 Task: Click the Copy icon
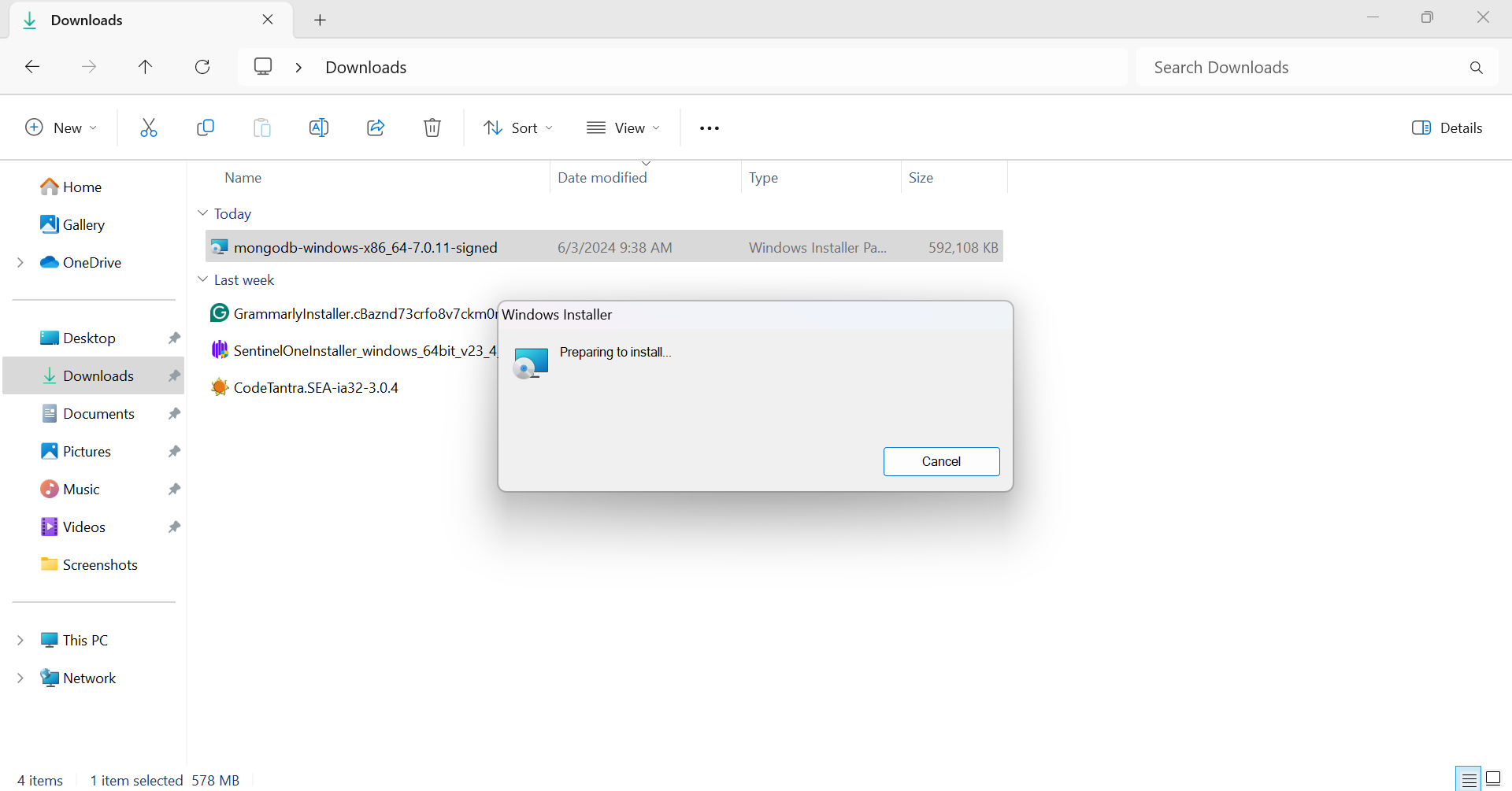pos(206,127)
